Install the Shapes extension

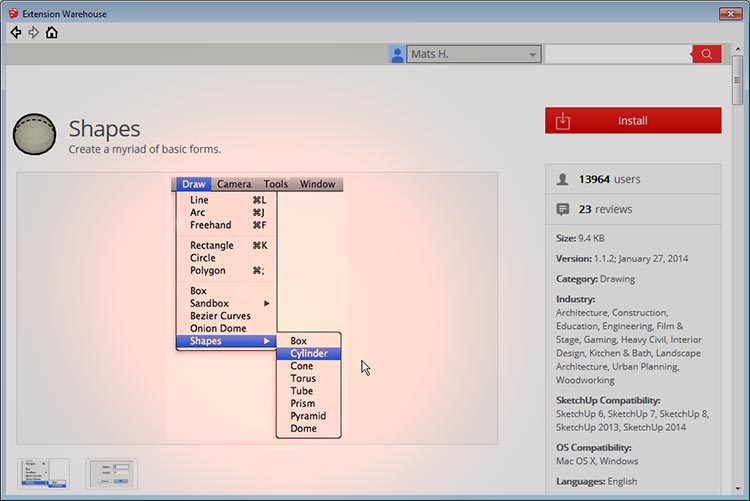point(633,121)
